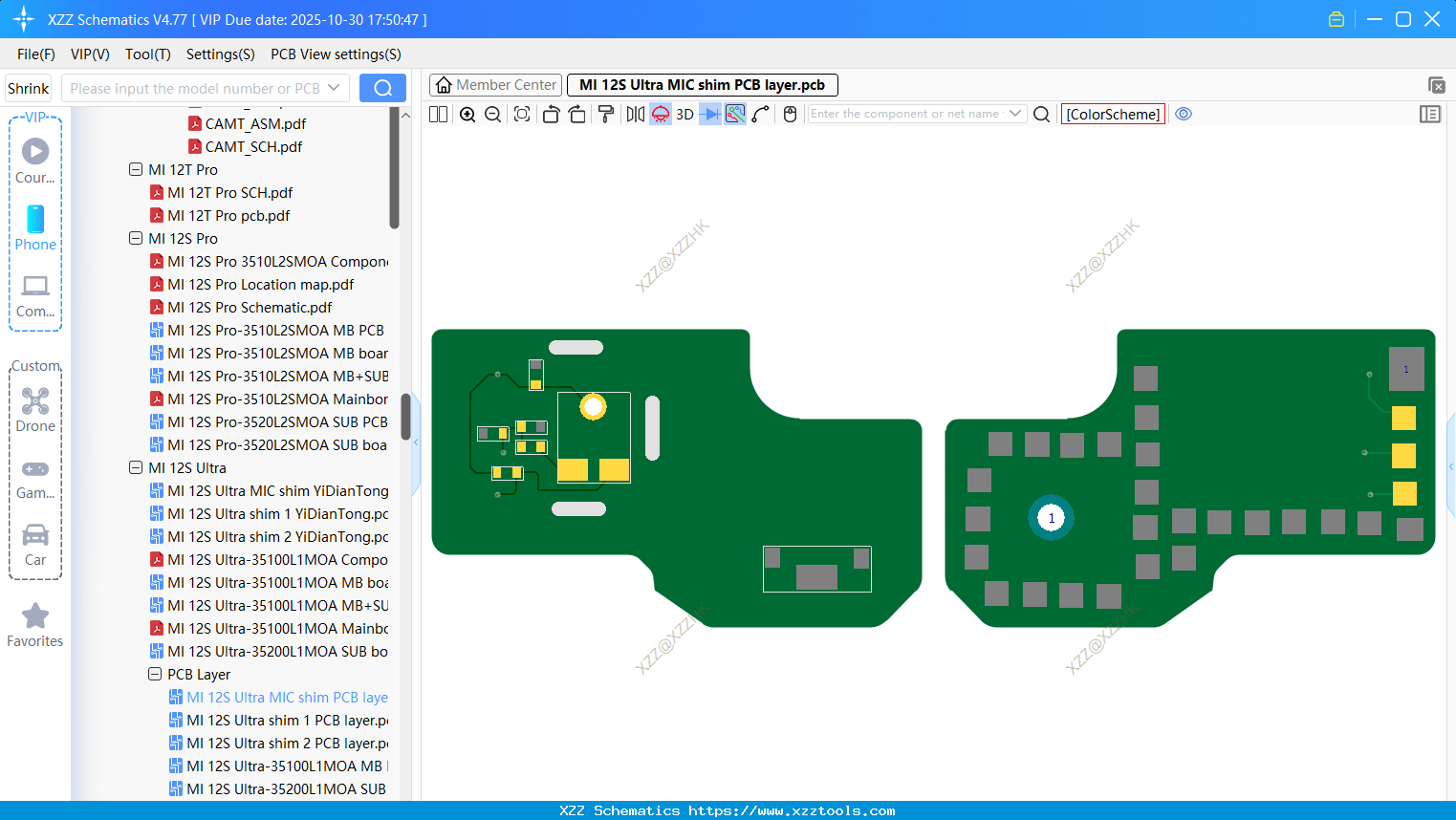Open the Drone section in the sidebar
This screenshot has height=820, width=1456.
point(35,411)
